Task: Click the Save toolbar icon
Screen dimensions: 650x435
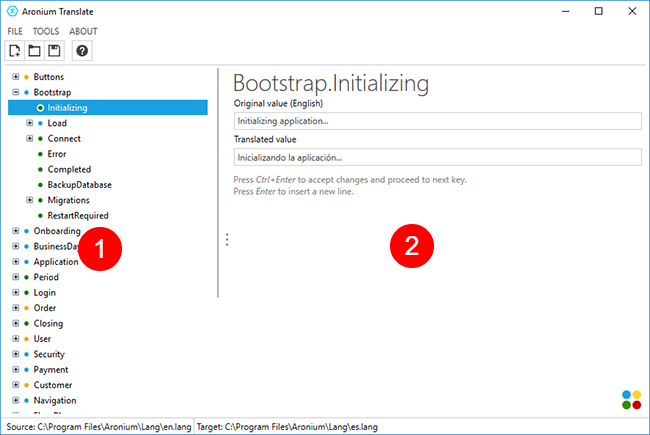Action: point(53,51)
